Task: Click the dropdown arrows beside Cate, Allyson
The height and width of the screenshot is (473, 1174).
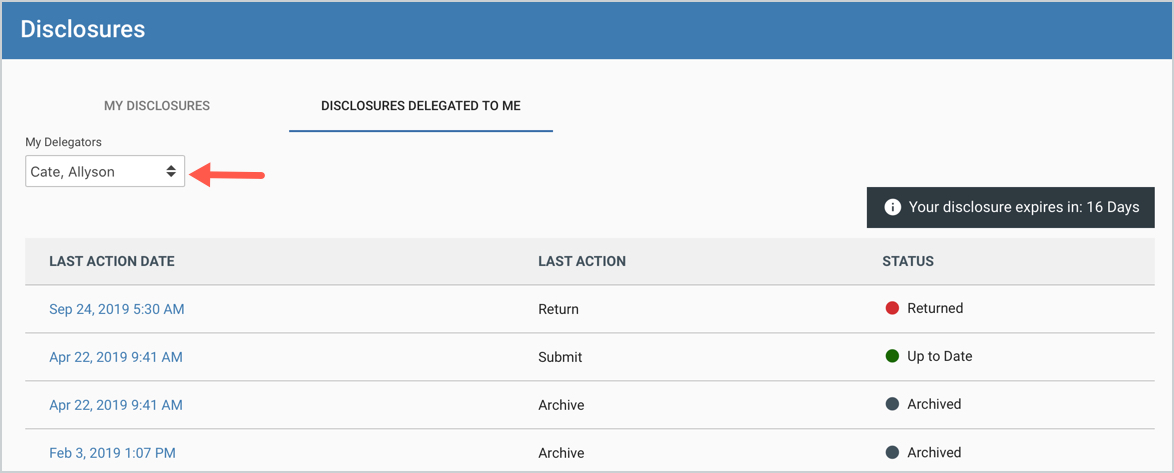Action: tap(171, 172)
